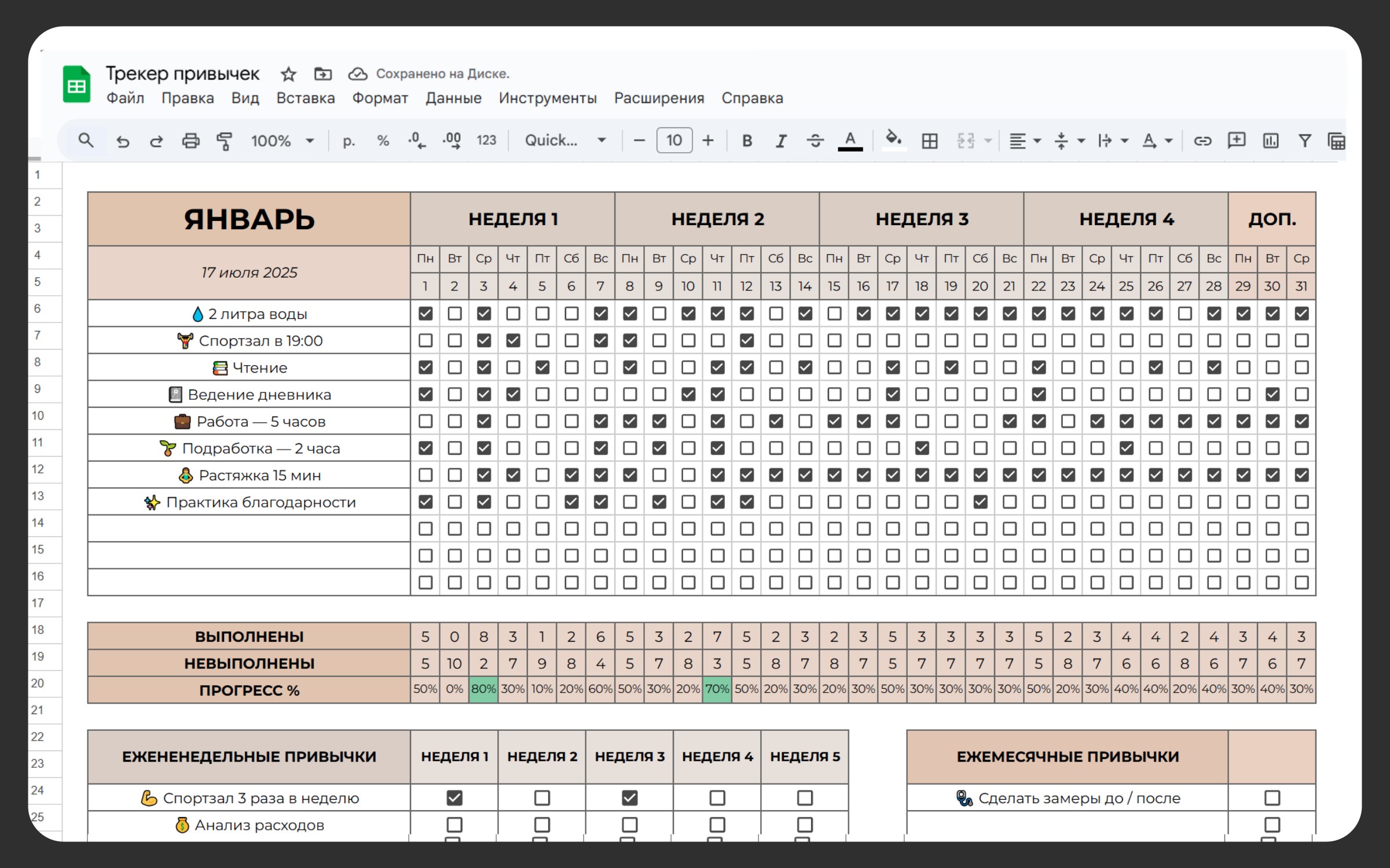Open the Справка menu
Screen dimensions: 1390x868
click(x=752, y=98)
